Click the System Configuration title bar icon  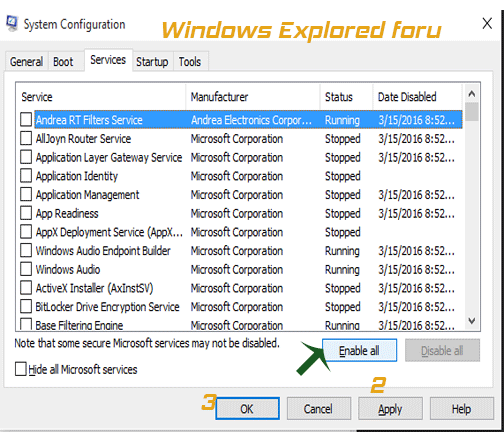click(x=12, y=23)
